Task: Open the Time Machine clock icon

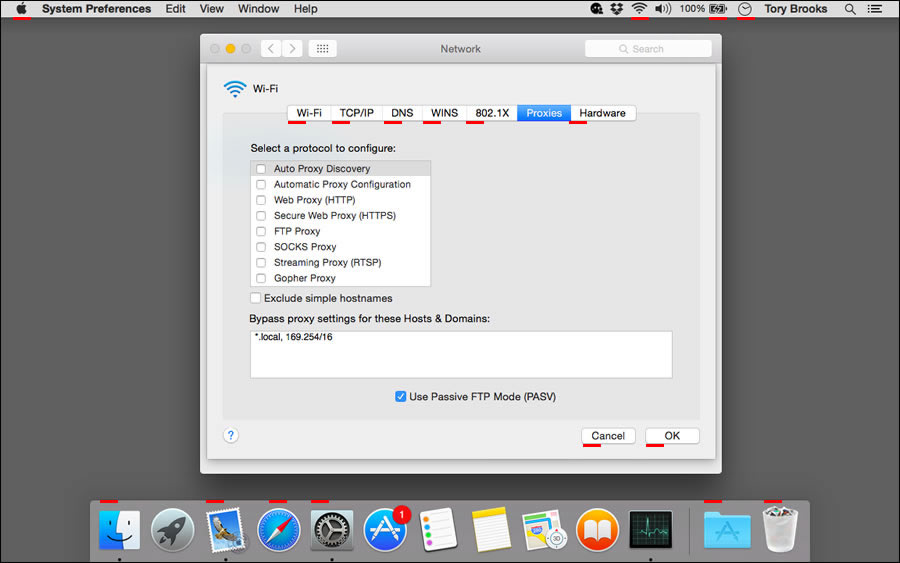Action: tap(744, 9)
